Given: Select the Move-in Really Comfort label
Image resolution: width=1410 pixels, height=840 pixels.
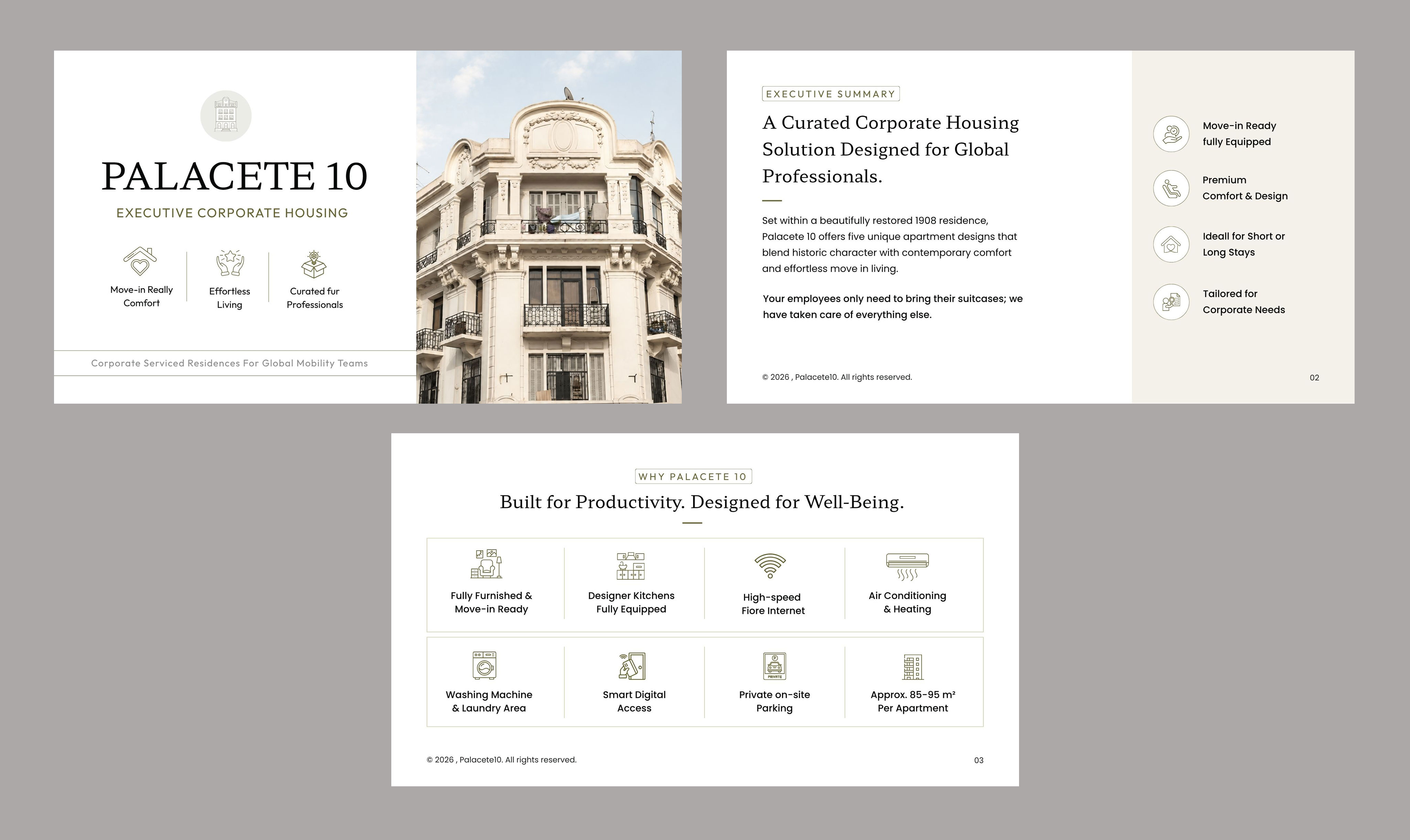Looking at the screenshot, I should point(141,296).
